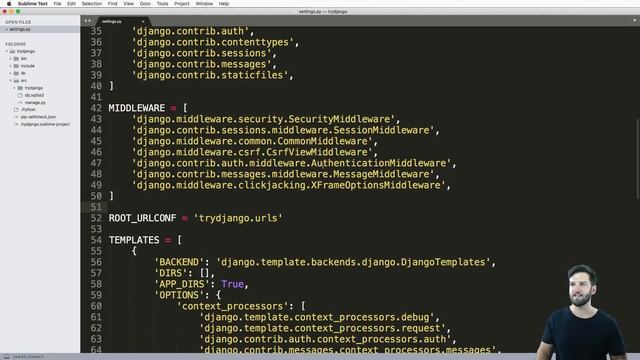
Task: Expand the bin folder arrow
Action: [11, 59]
